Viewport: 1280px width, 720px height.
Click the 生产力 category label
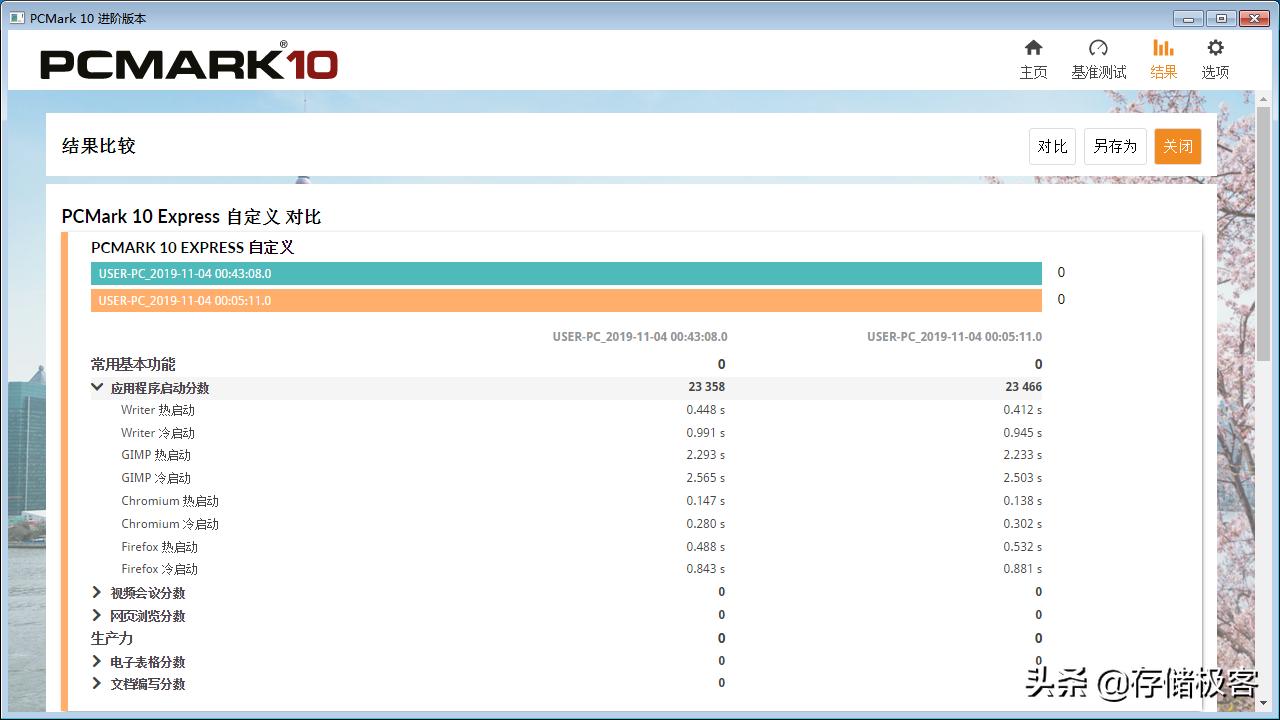[112, 638]
